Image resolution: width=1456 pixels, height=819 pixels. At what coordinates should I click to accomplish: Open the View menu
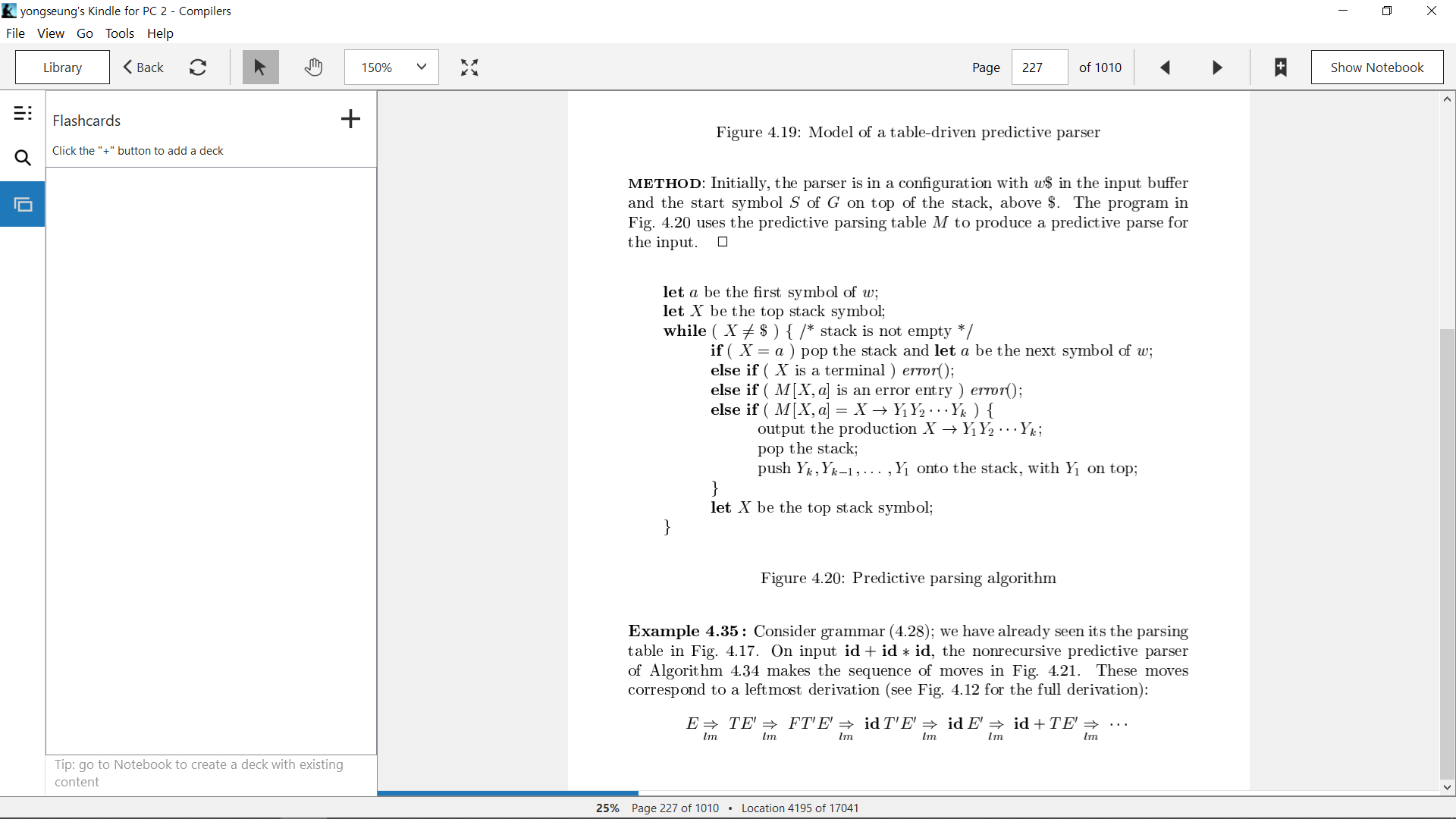pos(51,33)
